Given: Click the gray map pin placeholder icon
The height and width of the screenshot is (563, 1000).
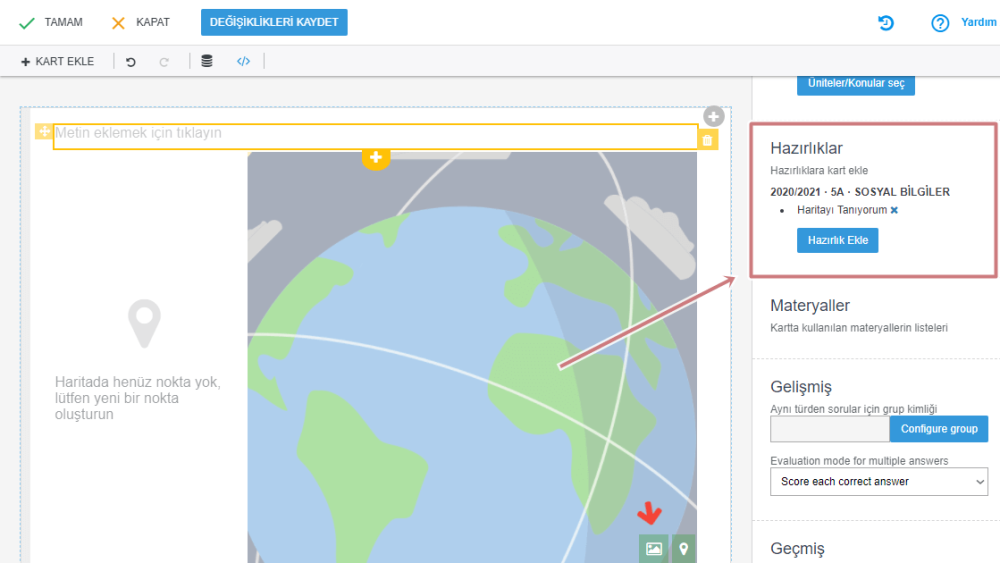Looking at the screenshot, I should (144, 323).
